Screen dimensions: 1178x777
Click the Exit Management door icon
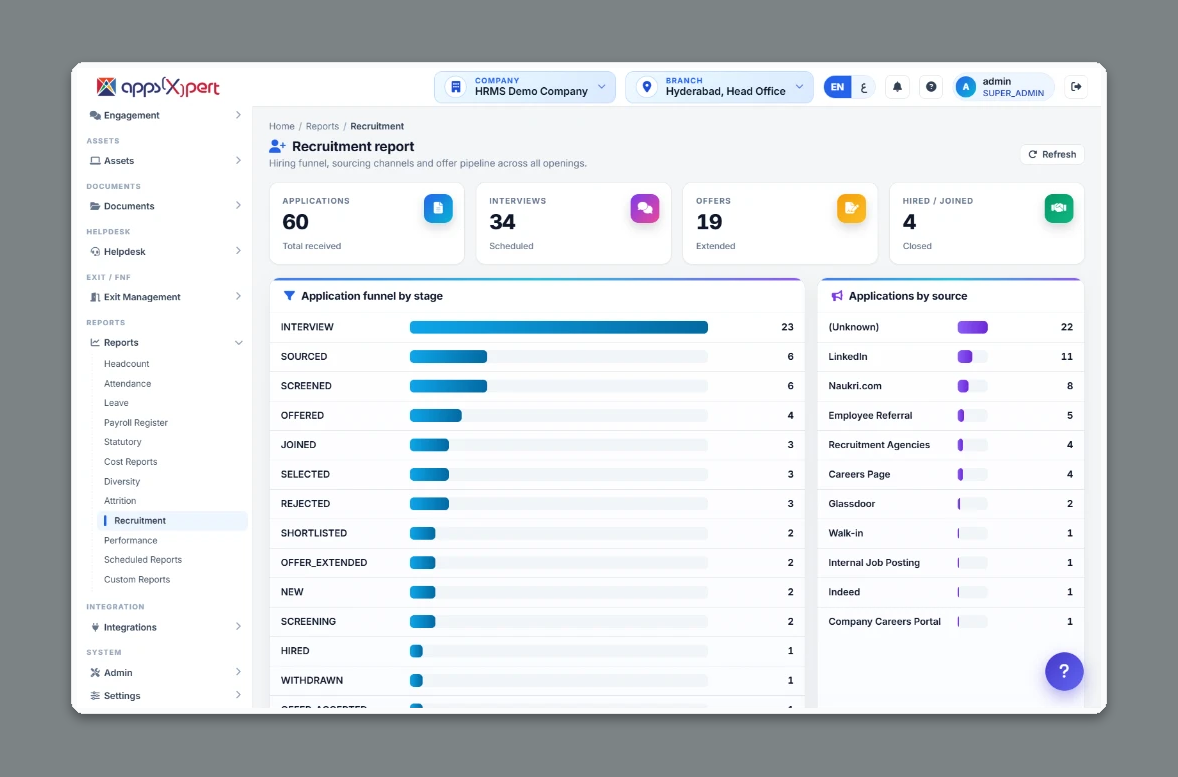[95, 297]
